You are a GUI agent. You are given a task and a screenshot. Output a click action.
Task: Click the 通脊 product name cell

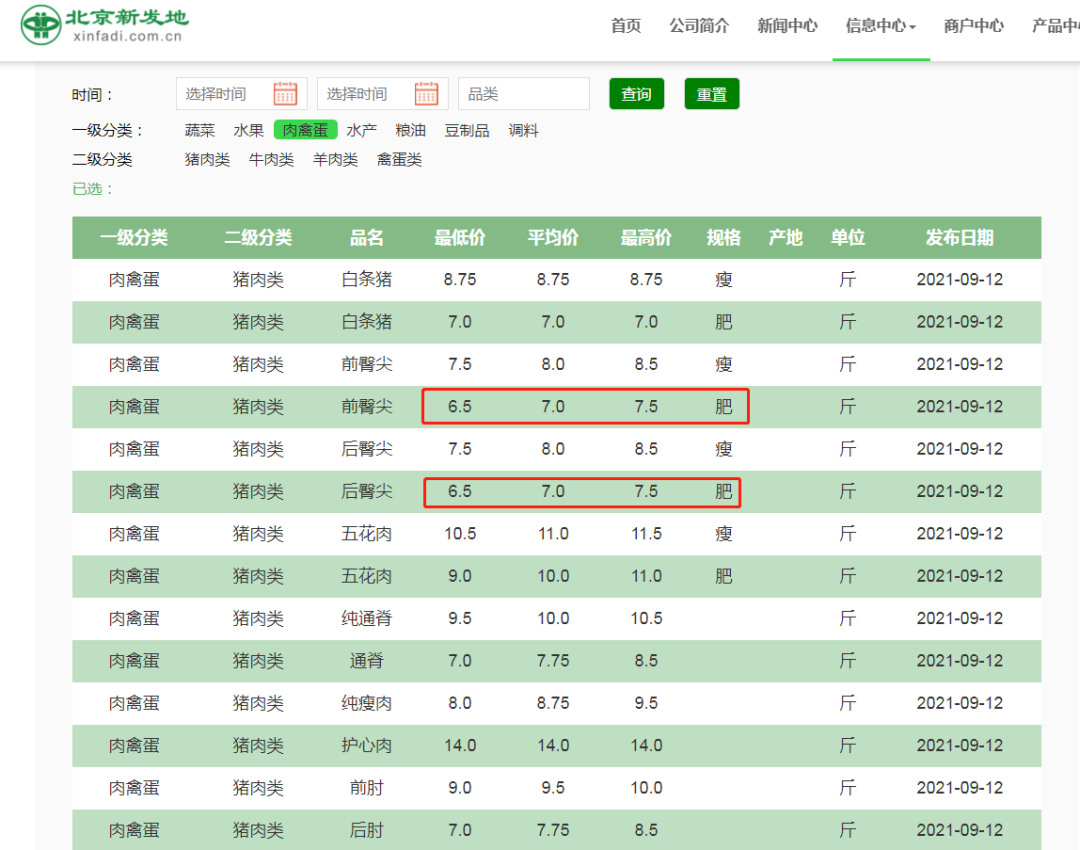coord(366,661)
